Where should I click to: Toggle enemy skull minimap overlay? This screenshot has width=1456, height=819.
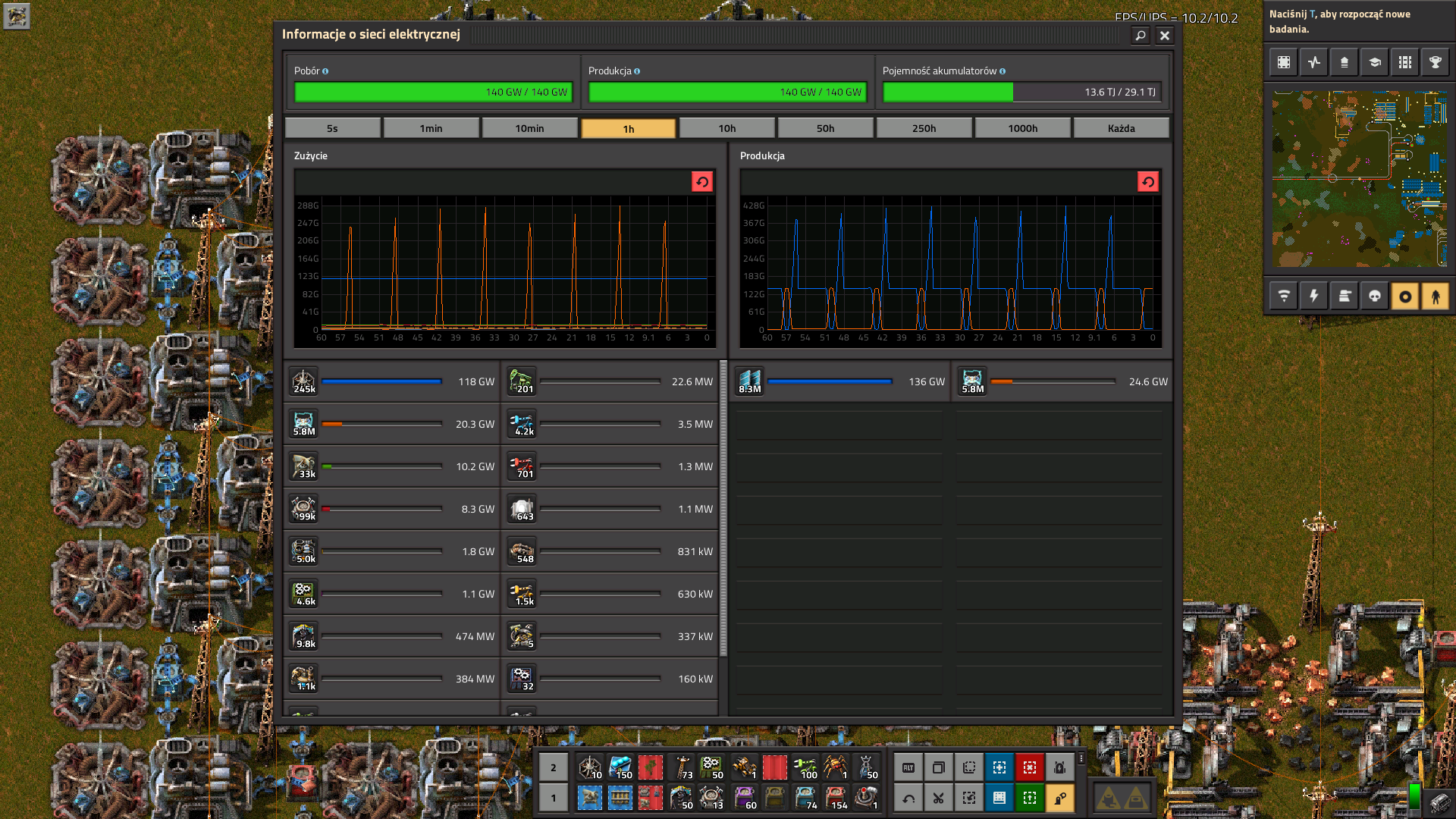1374,297
